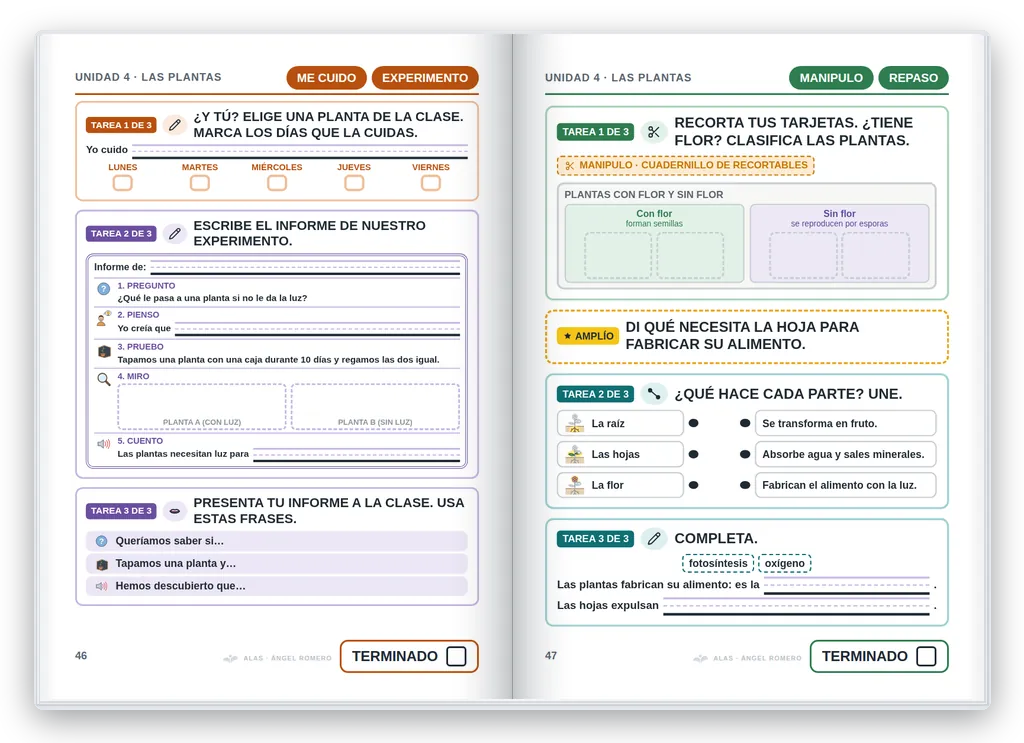Check the MARTES box
The height and width of the screenshot is (743, 1024).
tap(200, 183)
